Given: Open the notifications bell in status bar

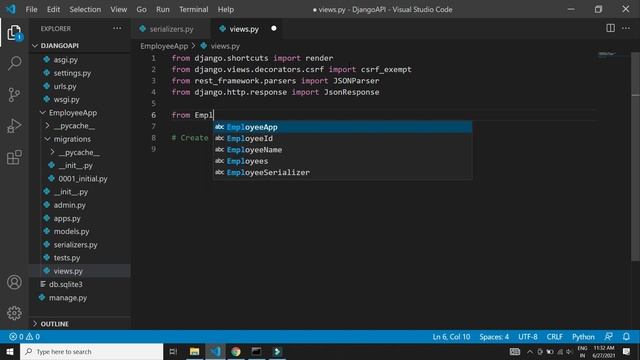Looking at the screenshot, I should [626, 337].
